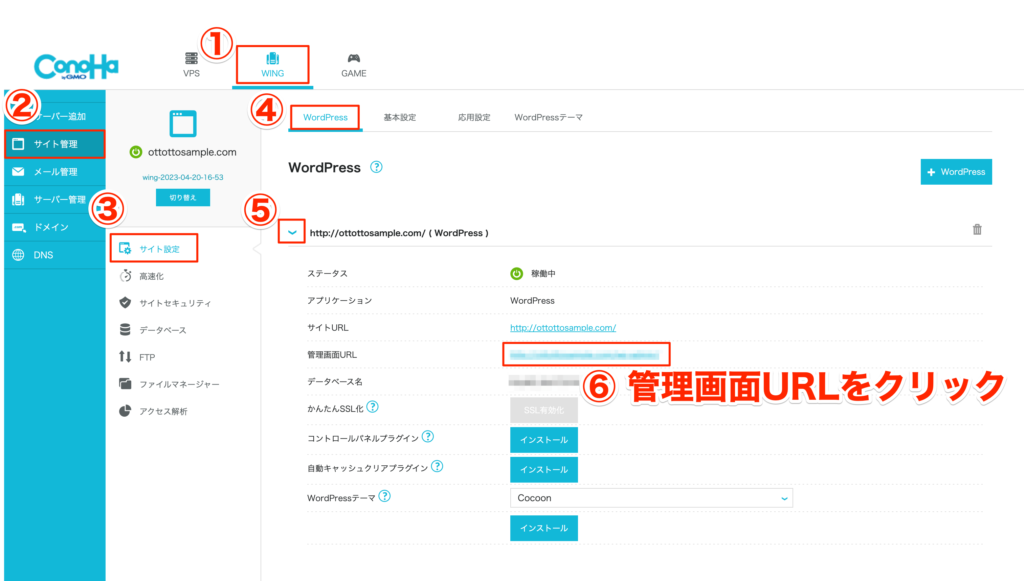
Task: Switch to the GAME tab
Action: pos(353,65)
